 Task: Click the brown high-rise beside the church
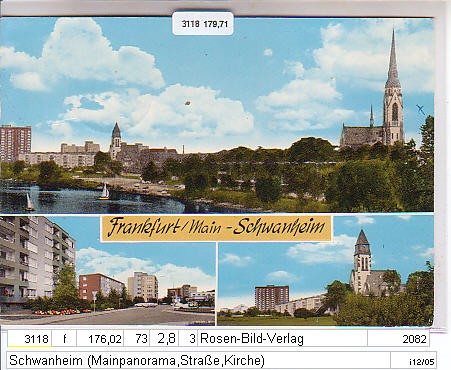(x=272, y=298)
